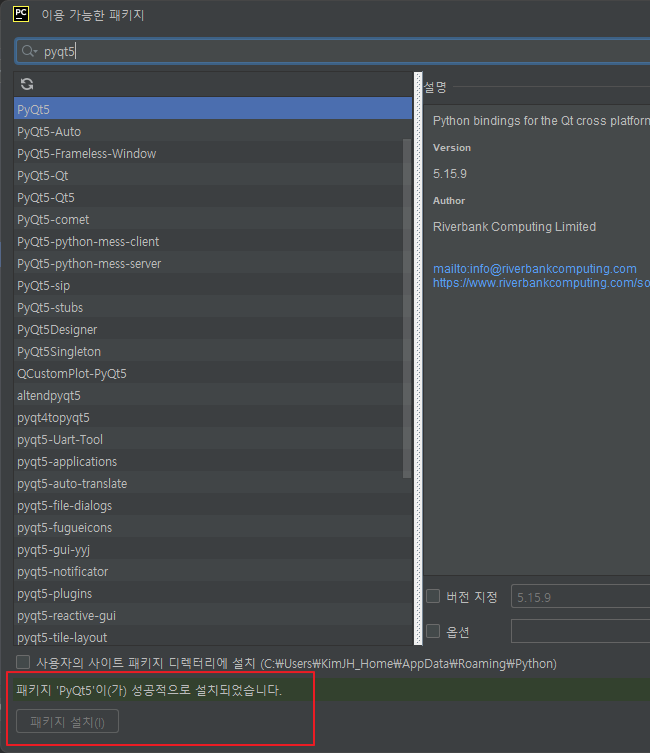The width and height of the screenshot is (650, 753).
Task: Select pyqt5-applications package
Action: 213,462
